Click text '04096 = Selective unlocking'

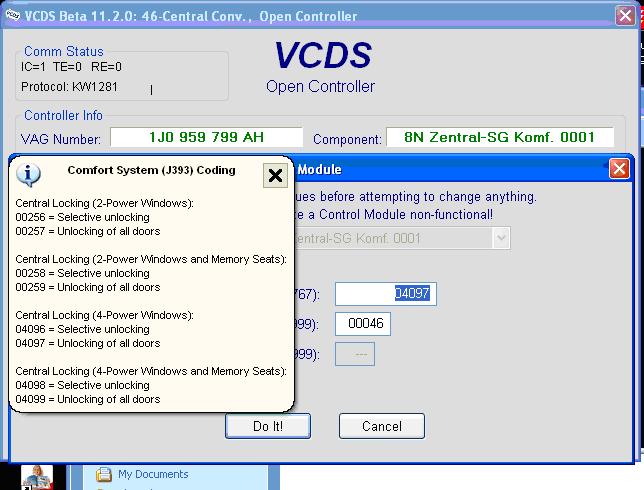[x=83, y=329]
